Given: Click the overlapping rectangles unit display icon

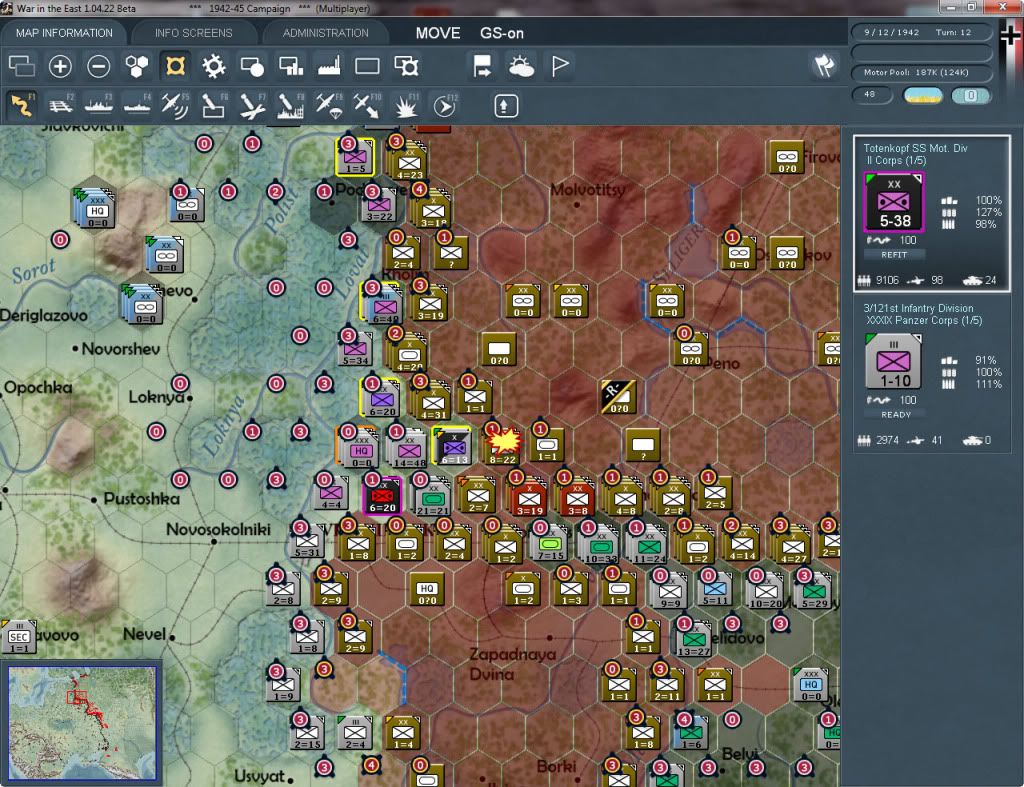Looking at the screenshot, I should (x=22, y=66).
